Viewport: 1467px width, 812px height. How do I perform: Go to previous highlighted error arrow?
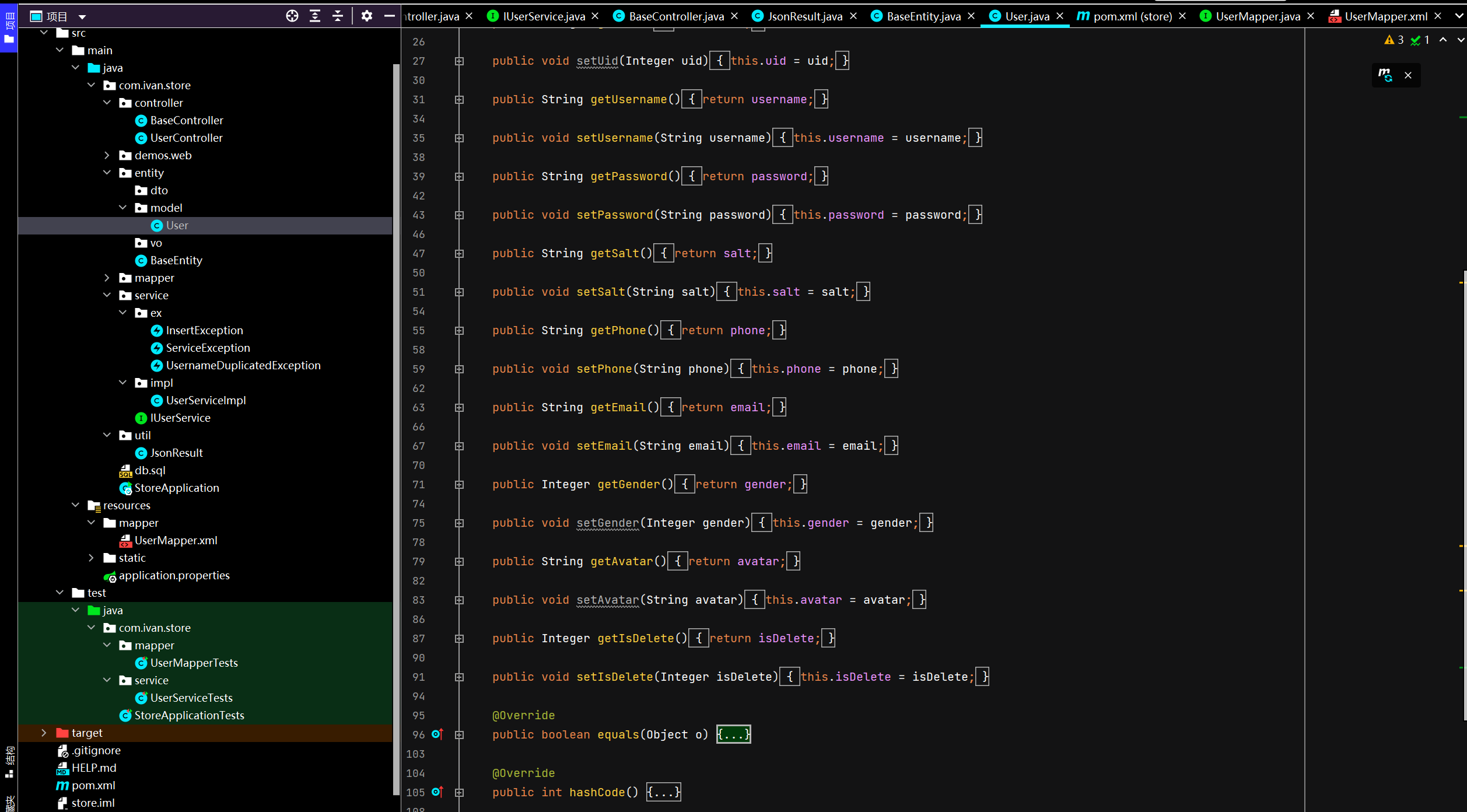[1443, 40]
